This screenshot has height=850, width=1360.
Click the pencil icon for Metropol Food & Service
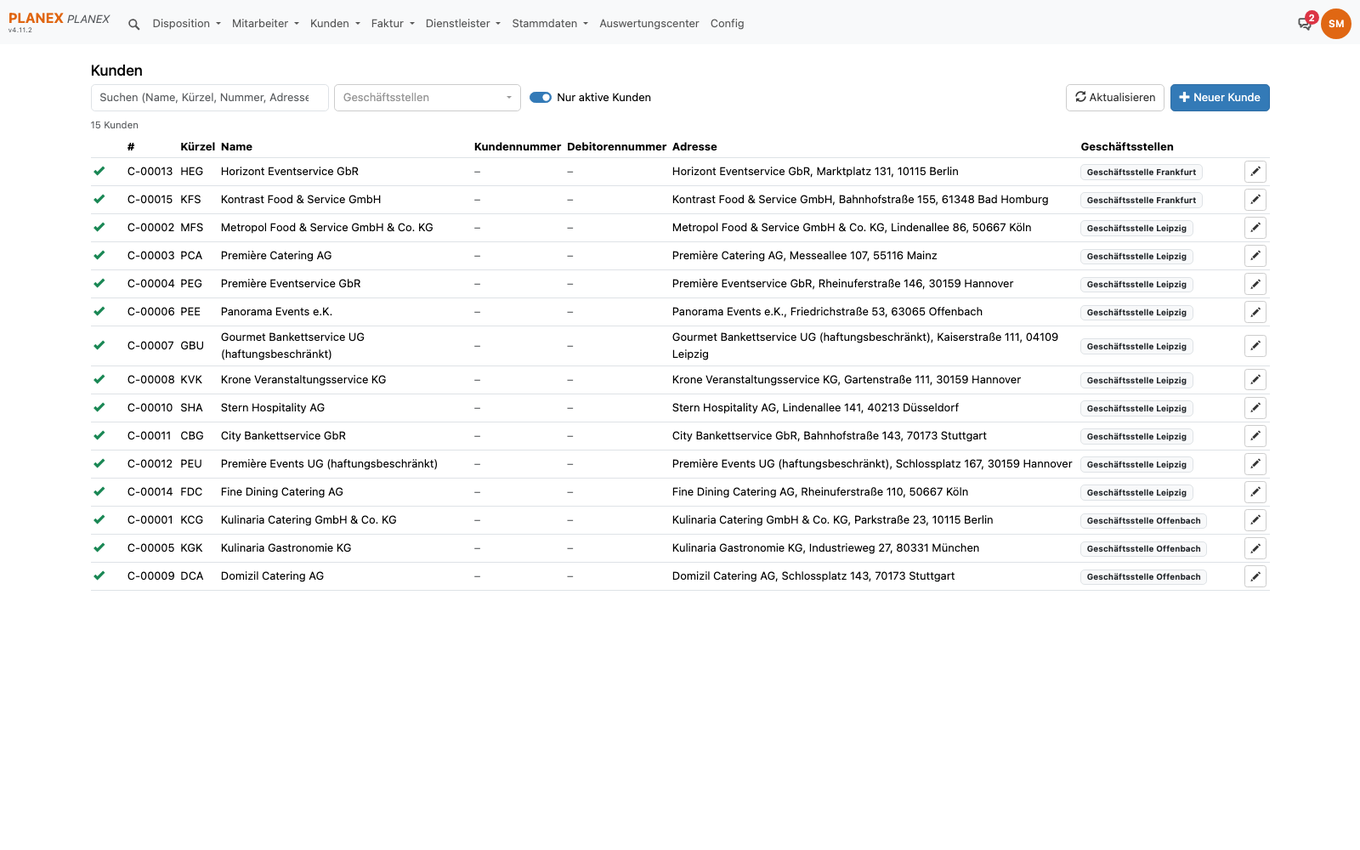click(1255, 228)
